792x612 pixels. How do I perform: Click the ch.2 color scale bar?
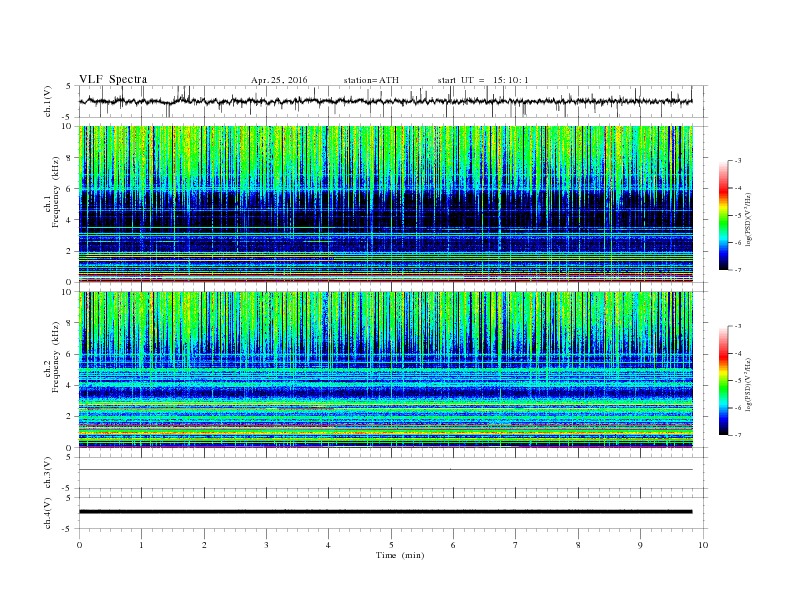click(x=724, y=380)
